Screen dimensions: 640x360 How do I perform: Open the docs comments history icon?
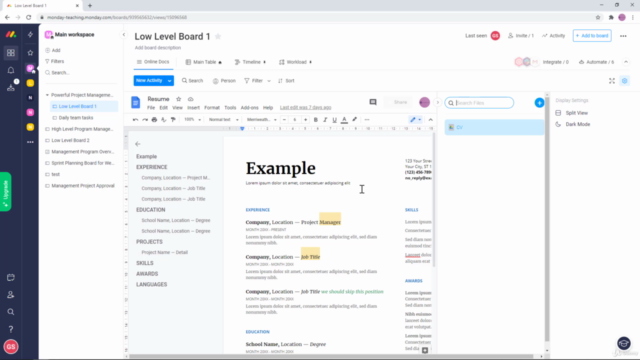coord(373,102)
